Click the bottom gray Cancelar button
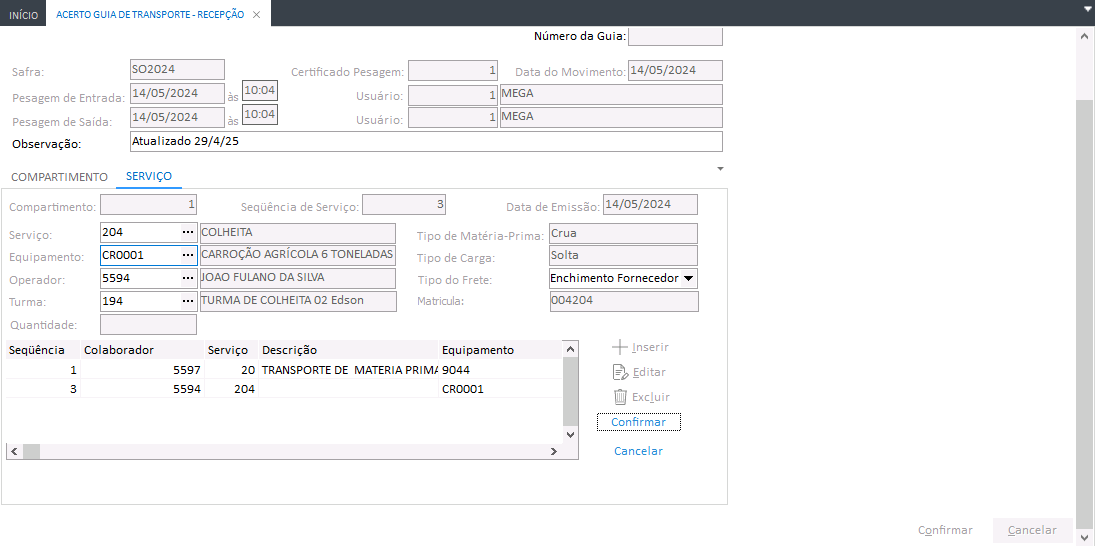 pos(1032,530)
